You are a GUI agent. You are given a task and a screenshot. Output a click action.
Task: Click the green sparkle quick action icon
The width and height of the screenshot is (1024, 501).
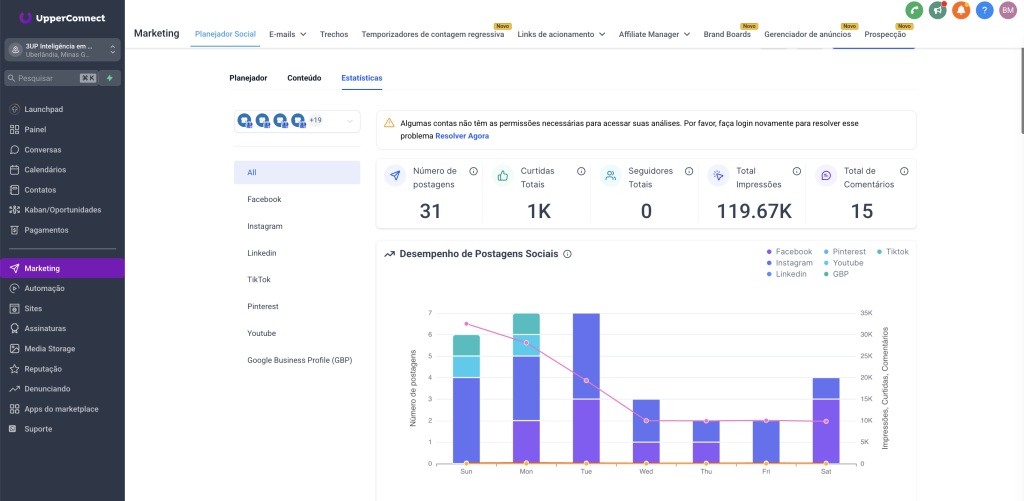(110, 77)
